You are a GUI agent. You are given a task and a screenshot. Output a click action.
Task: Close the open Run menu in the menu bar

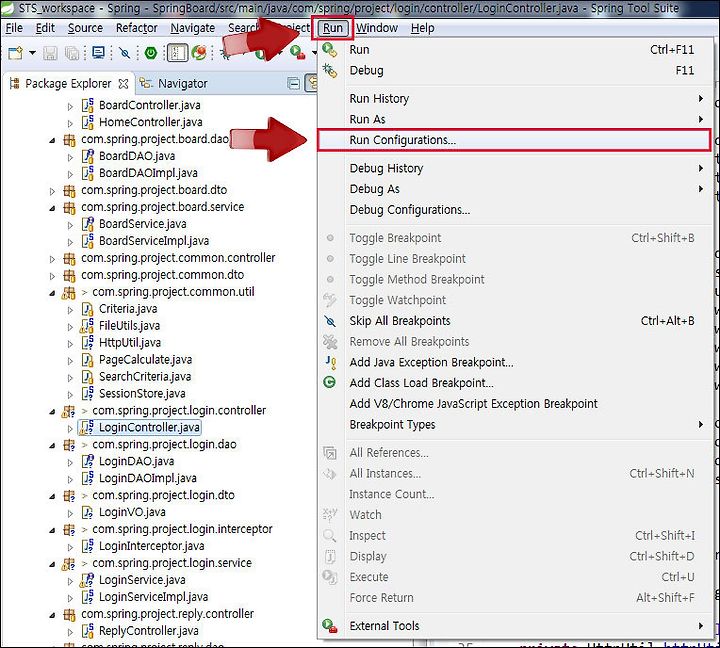pos(332,28)
